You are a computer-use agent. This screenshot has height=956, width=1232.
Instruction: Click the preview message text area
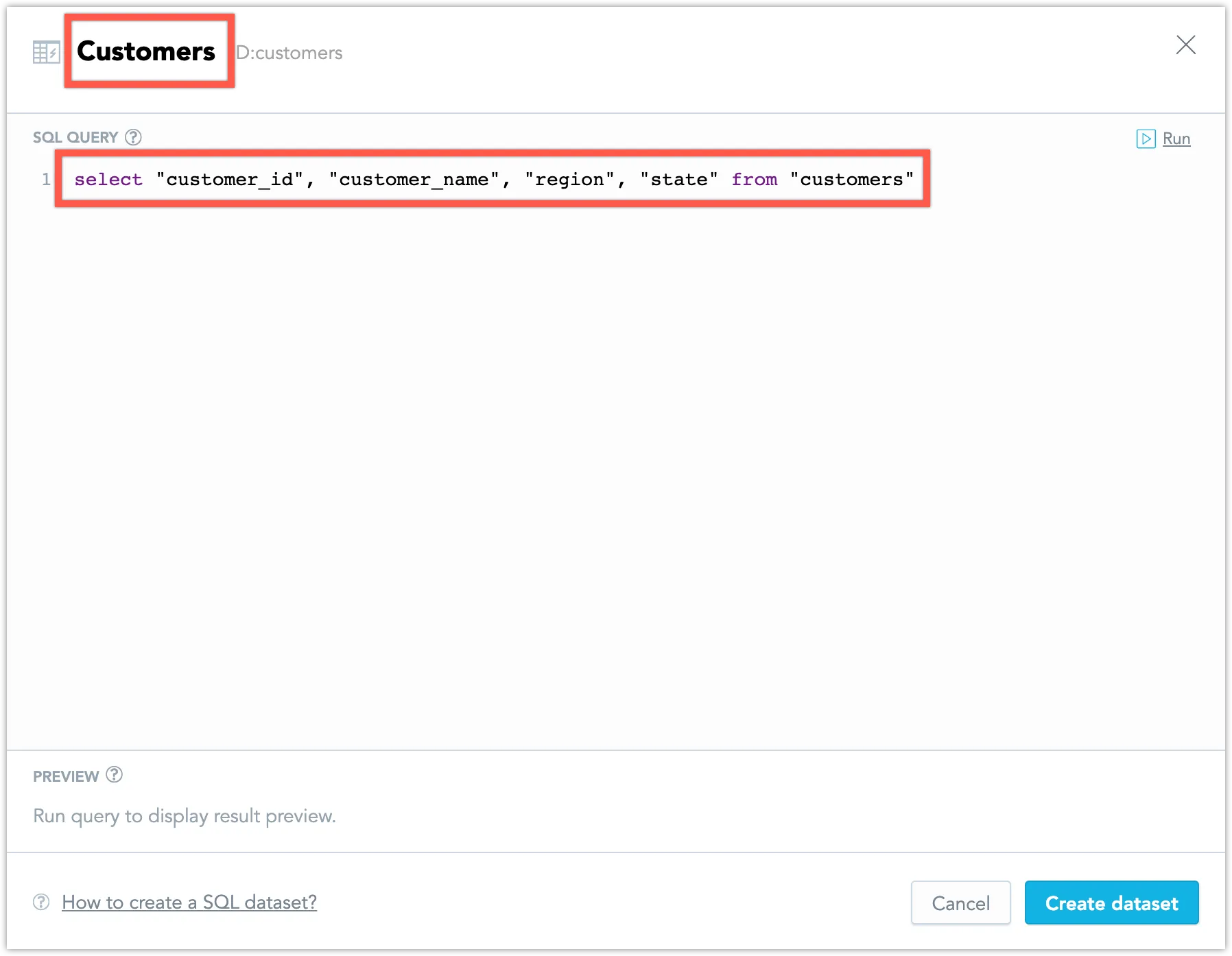(184, 815)
